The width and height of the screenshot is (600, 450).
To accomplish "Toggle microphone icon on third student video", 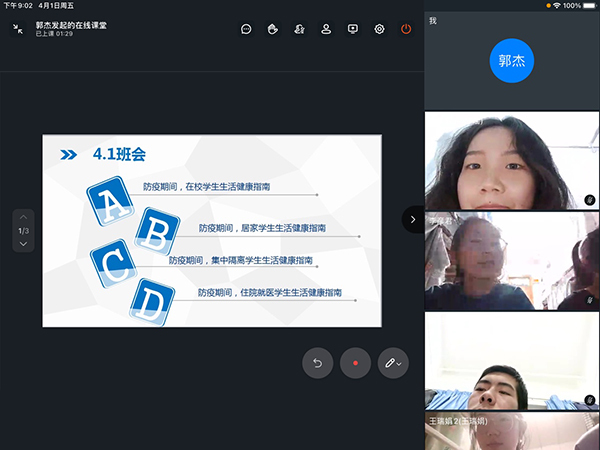I will point(590,400).
